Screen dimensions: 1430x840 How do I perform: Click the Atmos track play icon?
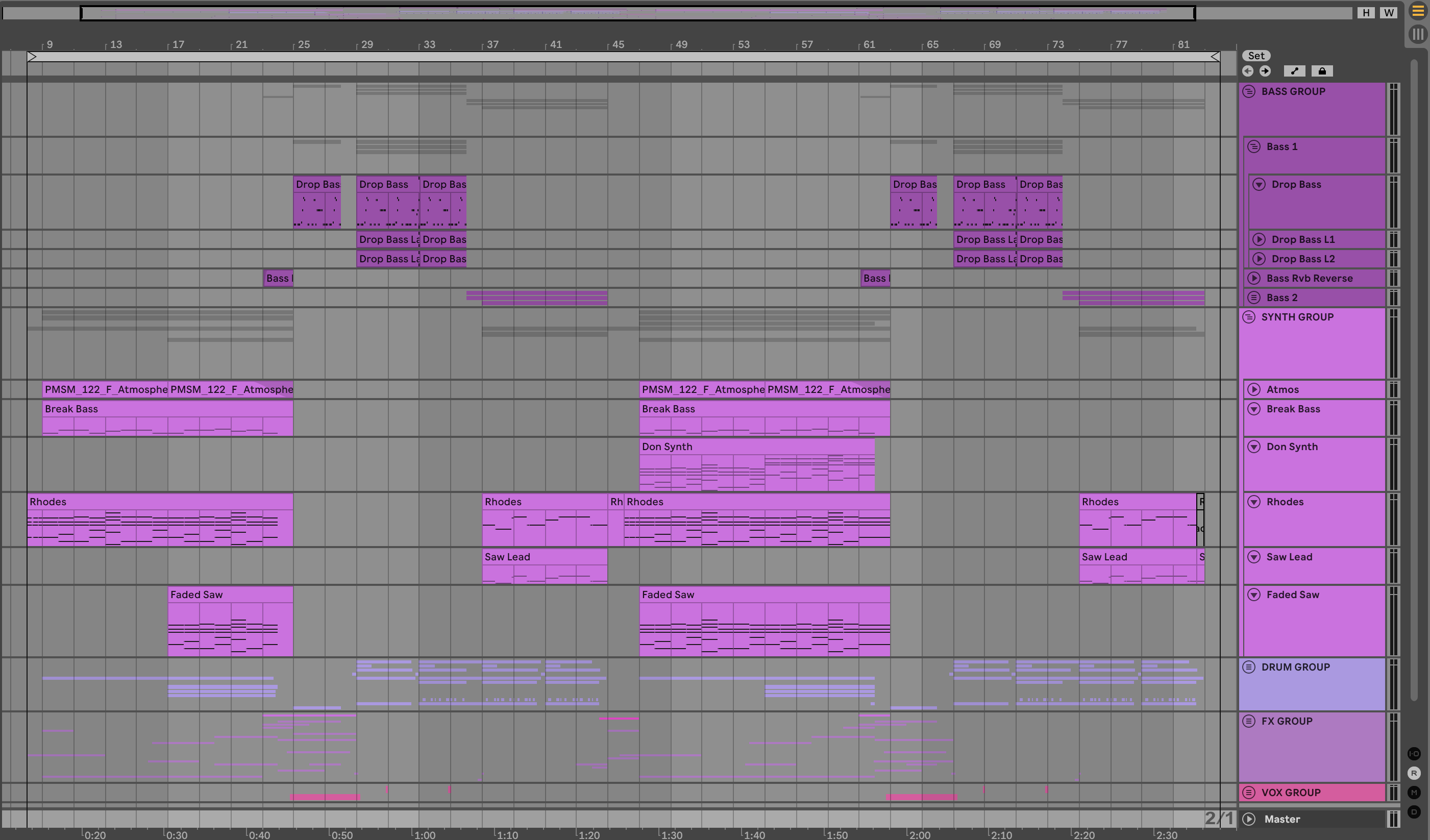pos(1254,389)
